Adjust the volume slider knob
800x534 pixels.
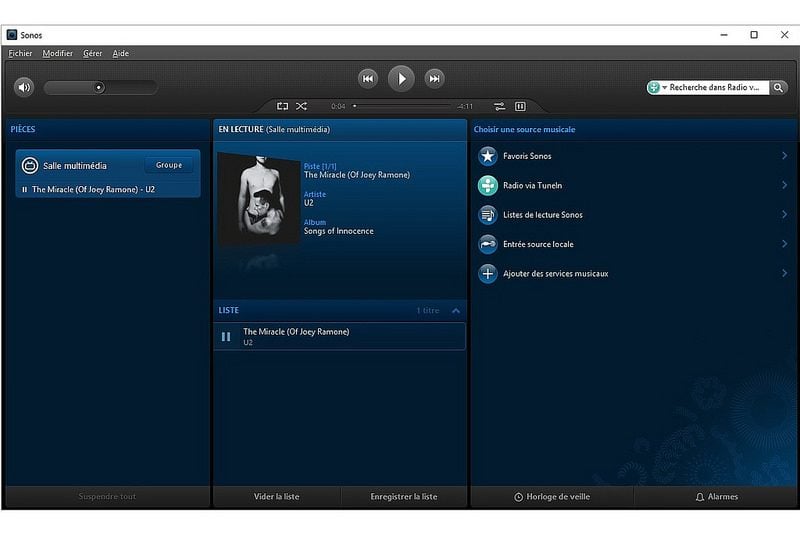tap(99, 87)
